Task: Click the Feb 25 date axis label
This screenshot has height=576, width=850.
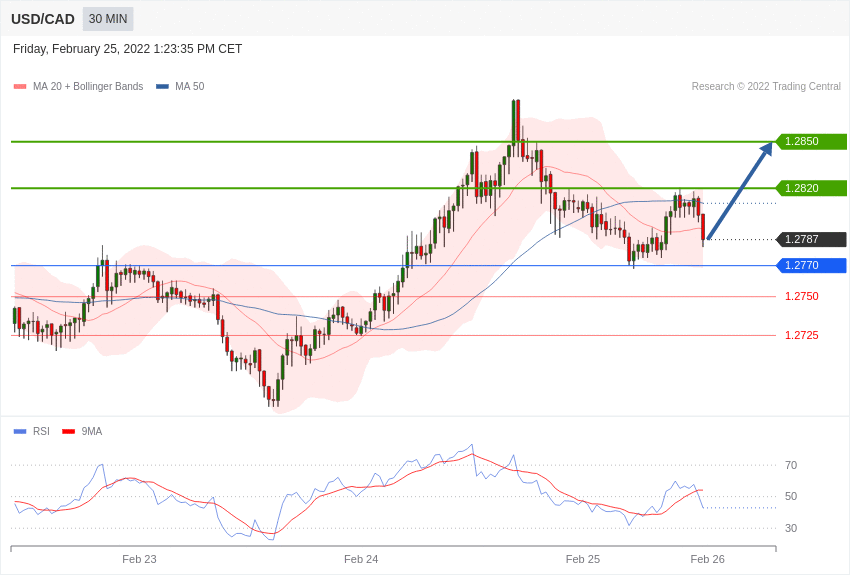Action: [x=583, y=559]
